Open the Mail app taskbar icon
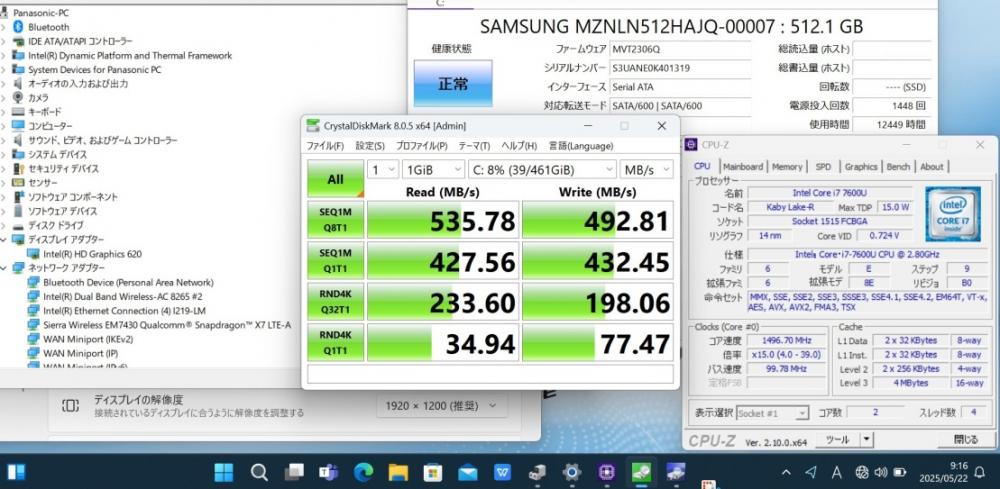1000x489 pixels. point(467,472)
